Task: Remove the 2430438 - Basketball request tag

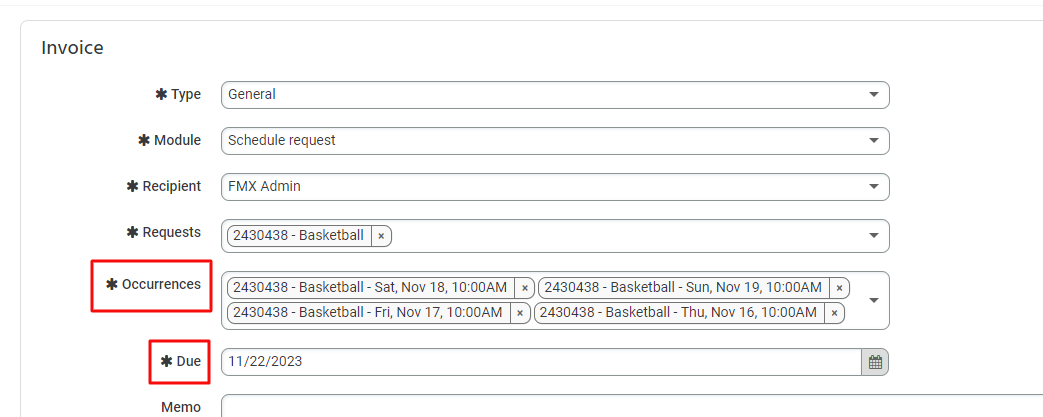Action: point(381,236)
